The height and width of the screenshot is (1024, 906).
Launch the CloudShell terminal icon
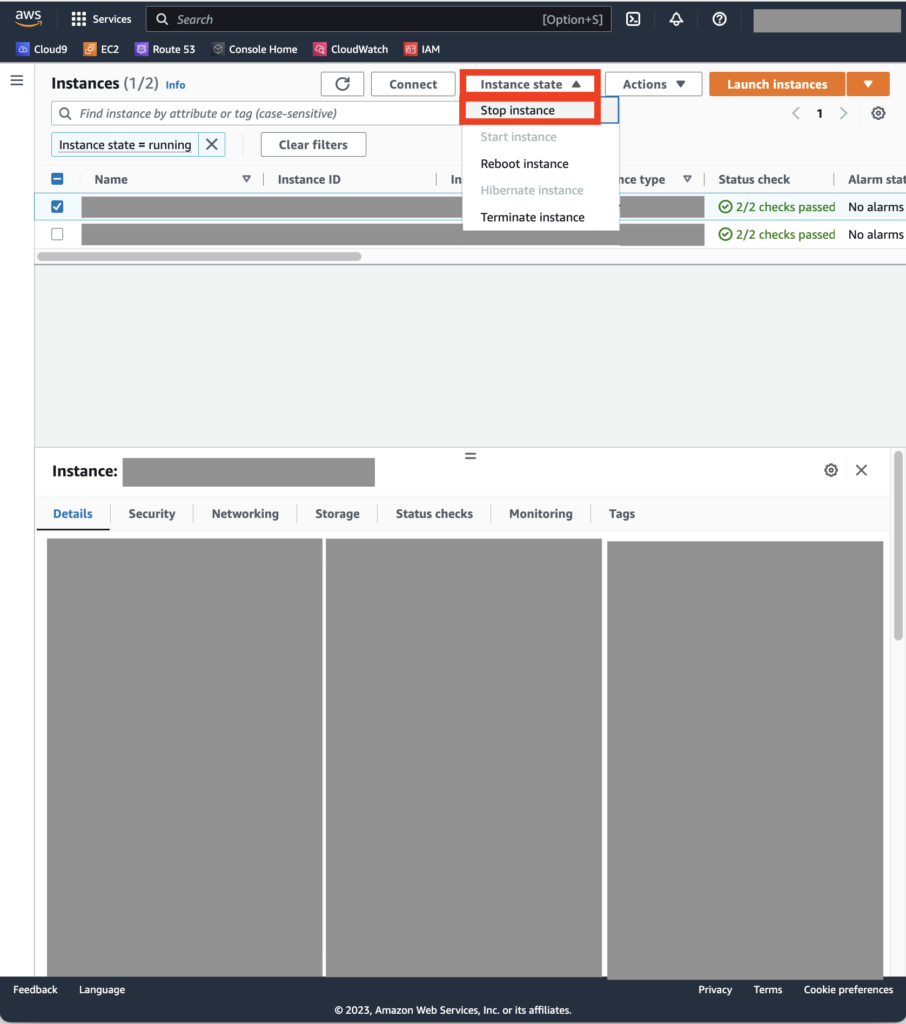point(633,19)
